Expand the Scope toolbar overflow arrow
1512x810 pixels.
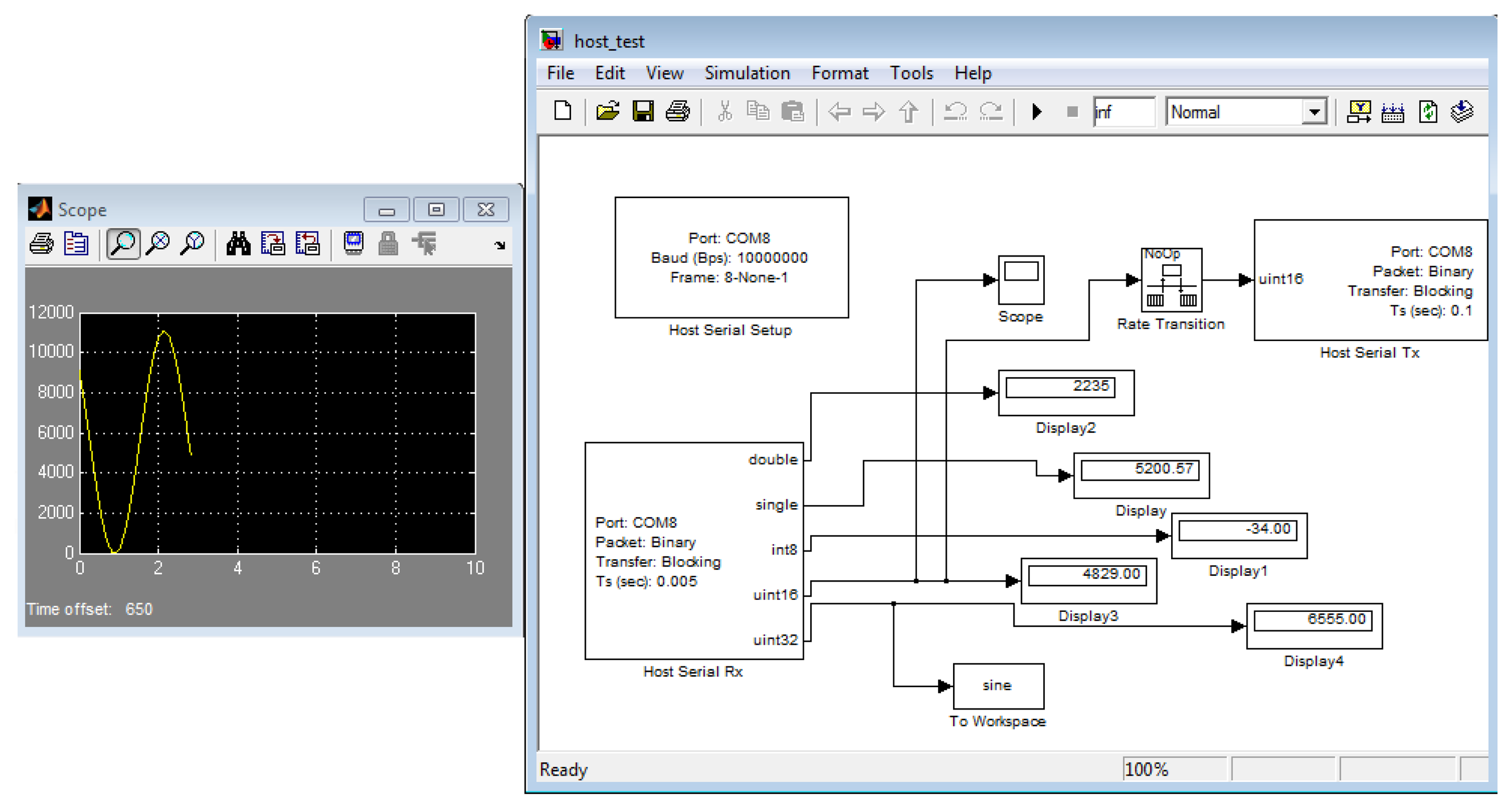pos(499,246)
